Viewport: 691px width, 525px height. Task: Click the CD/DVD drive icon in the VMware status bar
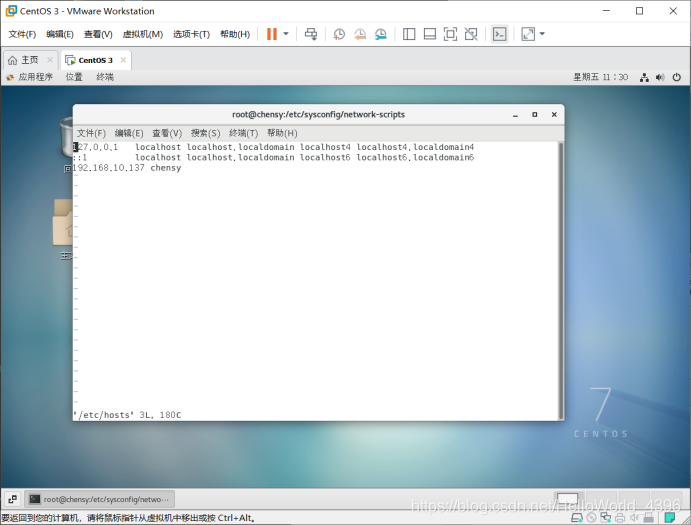tap(592, 518)
